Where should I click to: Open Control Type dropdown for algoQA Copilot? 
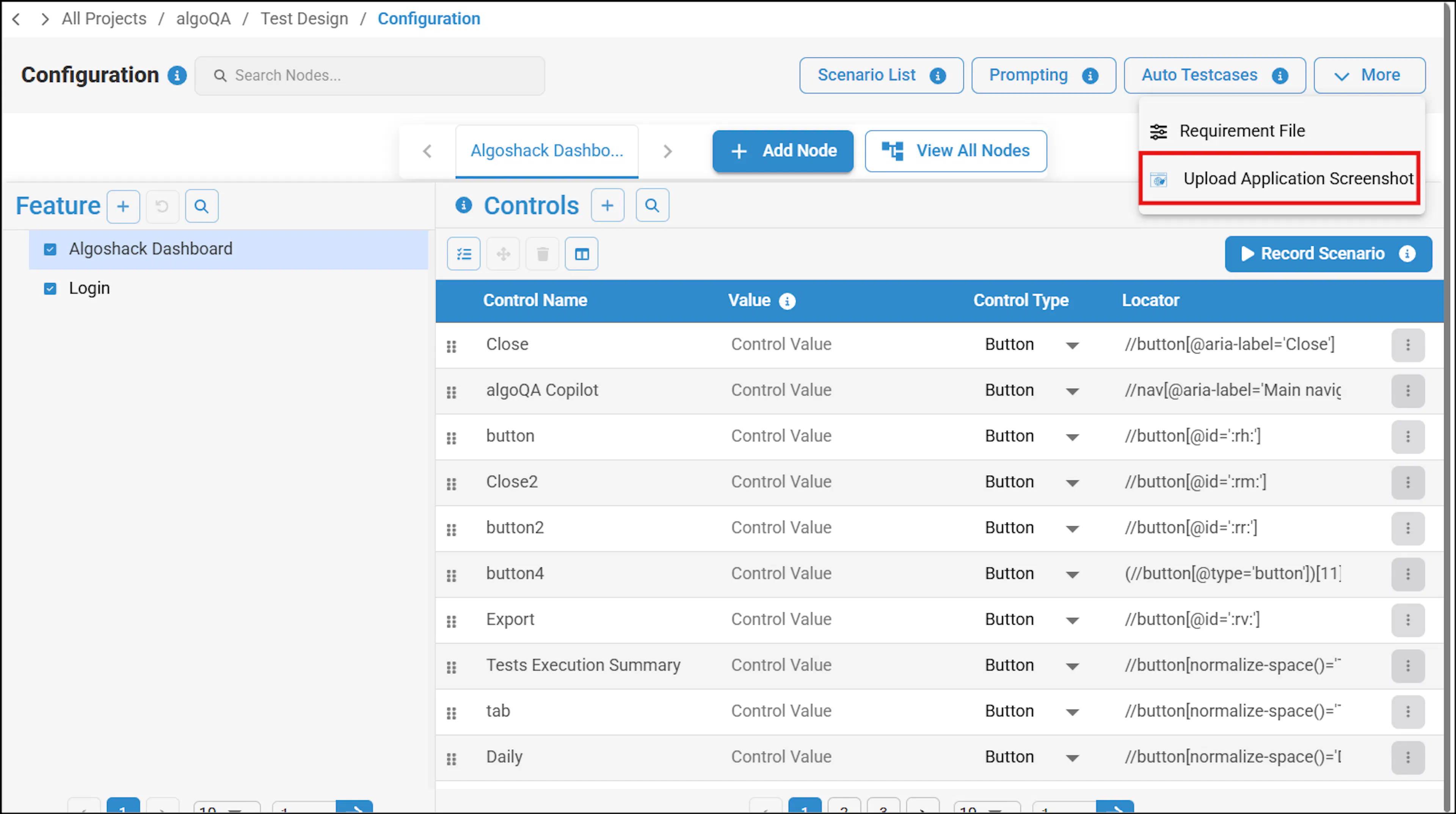(x=1072, y=391)
